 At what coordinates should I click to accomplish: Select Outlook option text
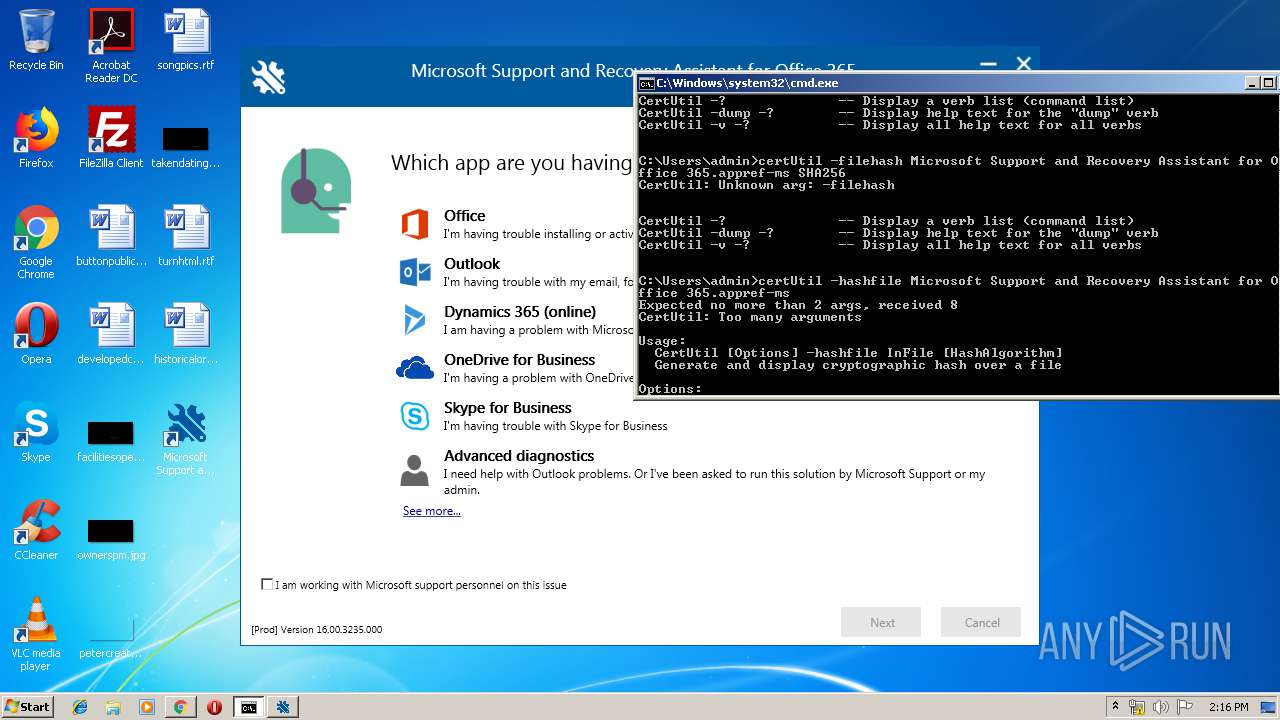[x=472, y=263]
